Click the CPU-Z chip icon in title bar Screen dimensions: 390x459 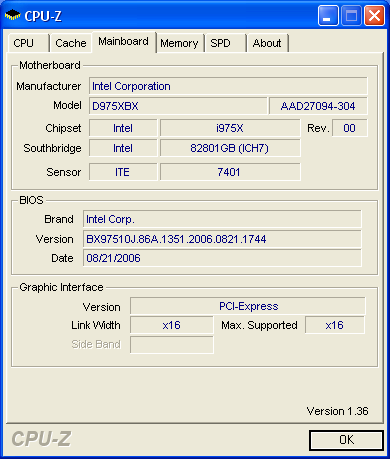(12, 15)
